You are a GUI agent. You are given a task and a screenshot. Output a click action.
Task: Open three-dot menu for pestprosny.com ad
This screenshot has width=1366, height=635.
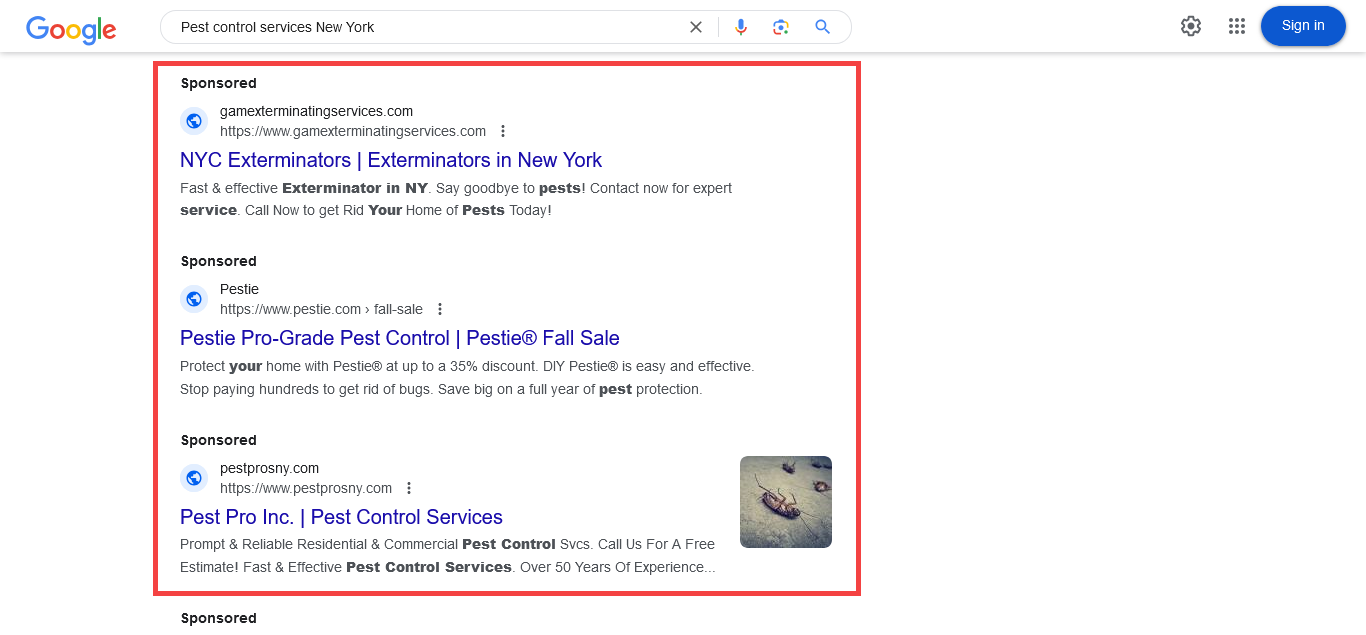[x=409, y=488]
